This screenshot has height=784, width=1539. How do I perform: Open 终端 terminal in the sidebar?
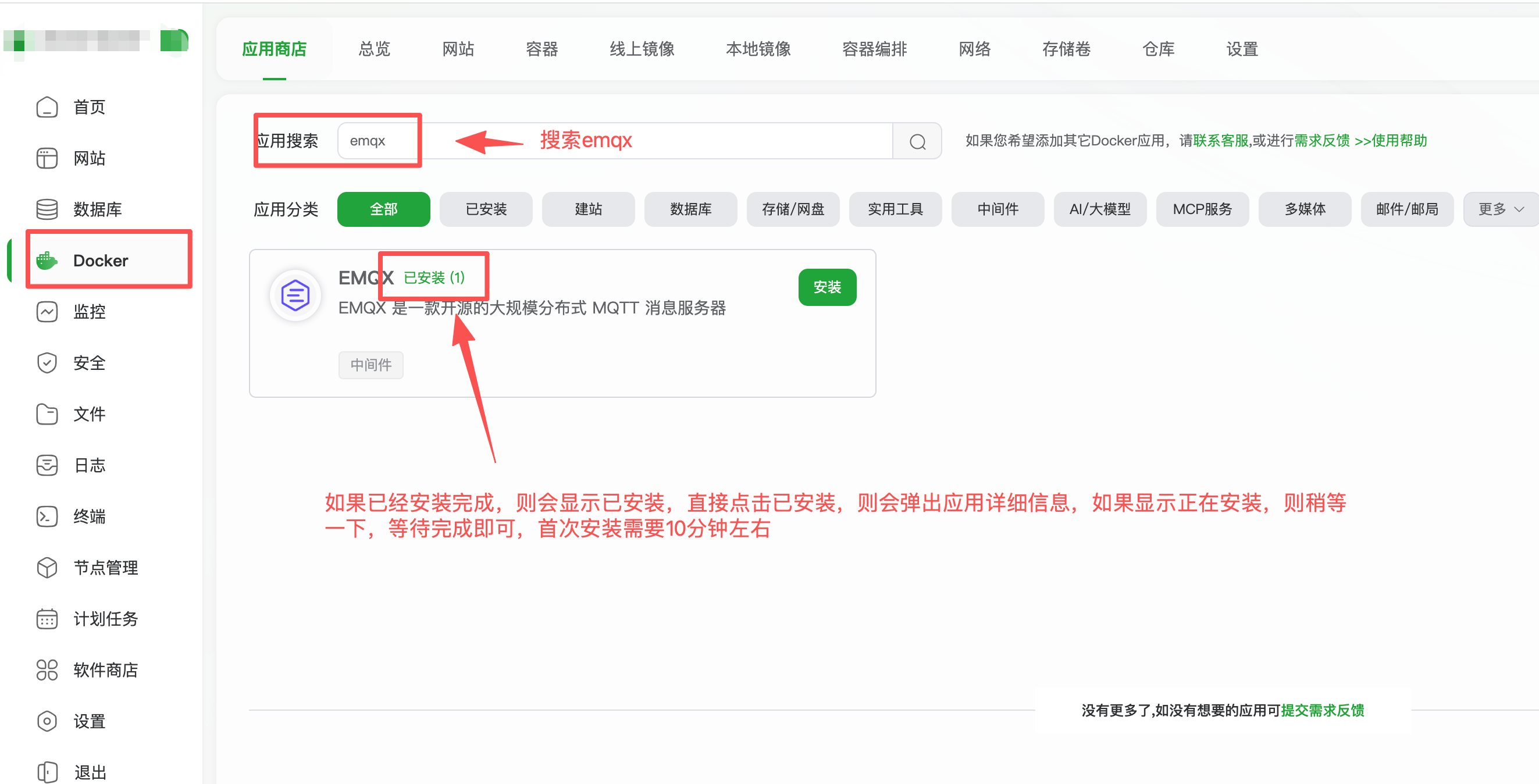pyautogui.click(x=88, y=516)
